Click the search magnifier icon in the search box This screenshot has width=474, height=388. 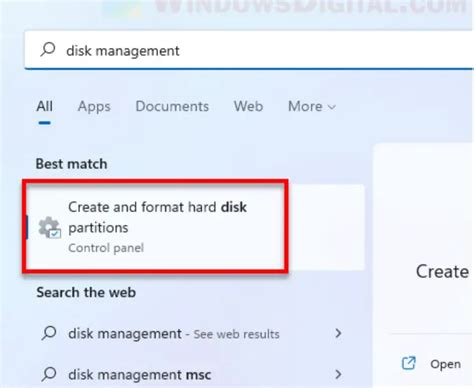pyautogui.click(x=48, y=50)
